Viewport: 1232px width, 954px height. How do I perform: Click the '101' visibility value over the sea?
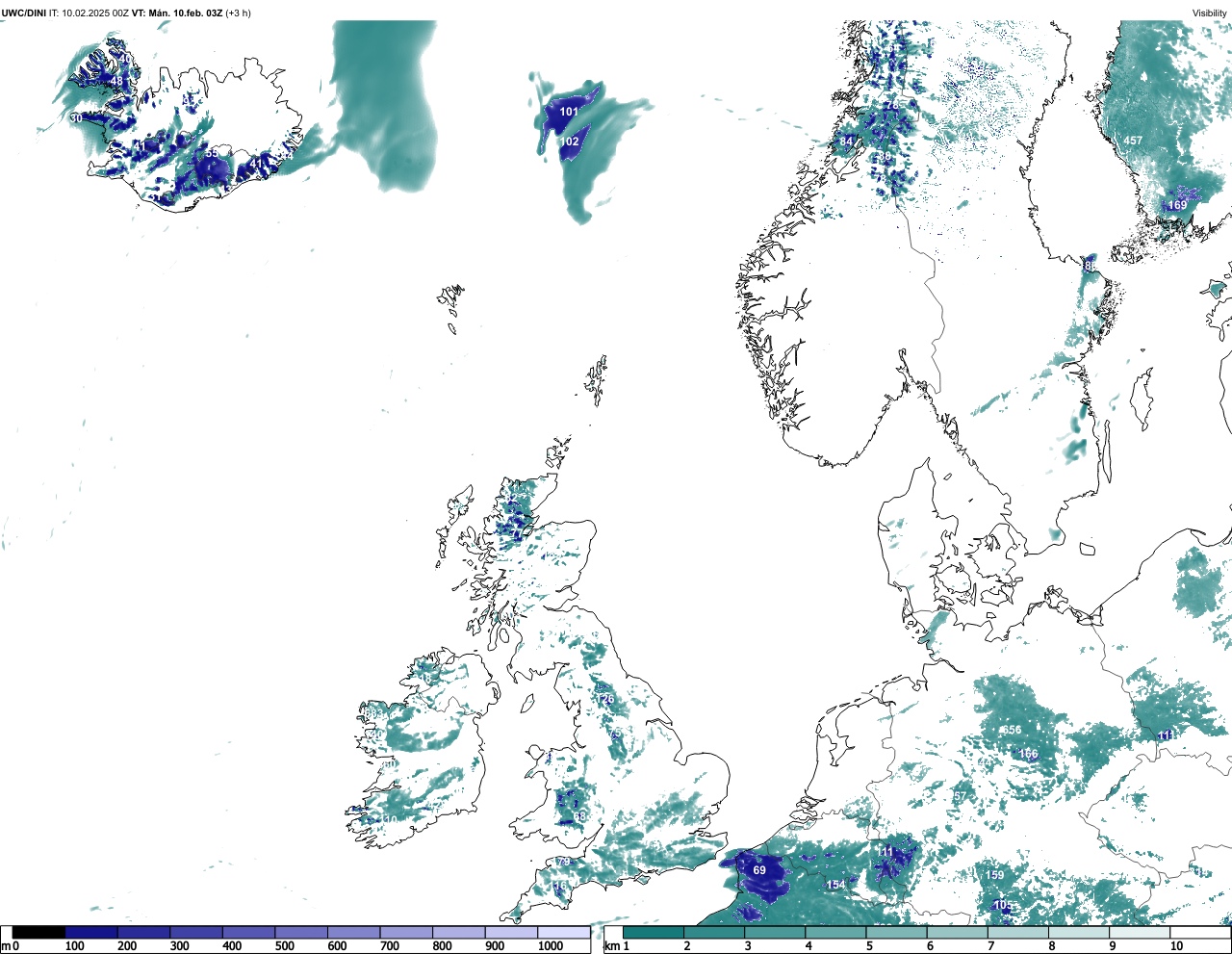tap(569, 112)
